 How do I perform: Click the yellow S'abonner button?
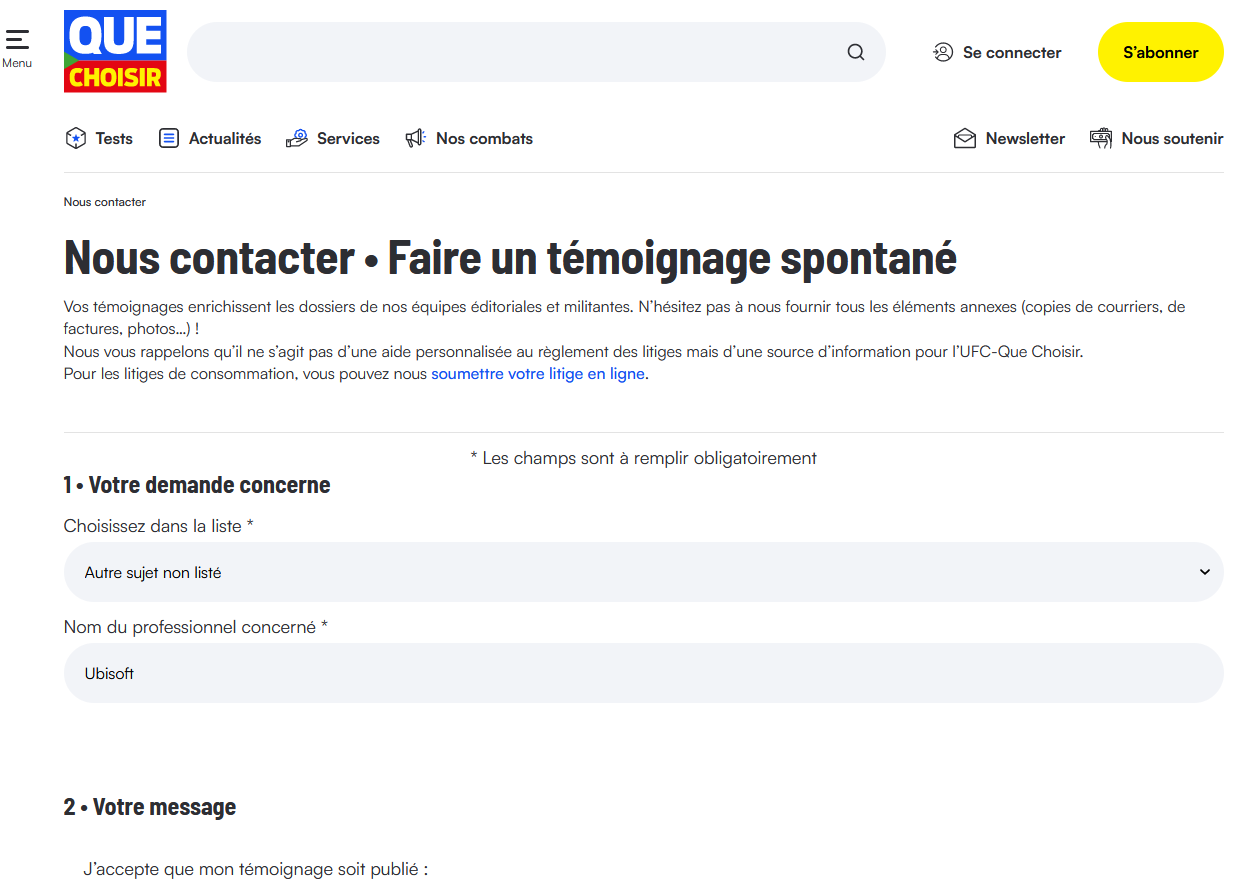tap(1160, 52)
